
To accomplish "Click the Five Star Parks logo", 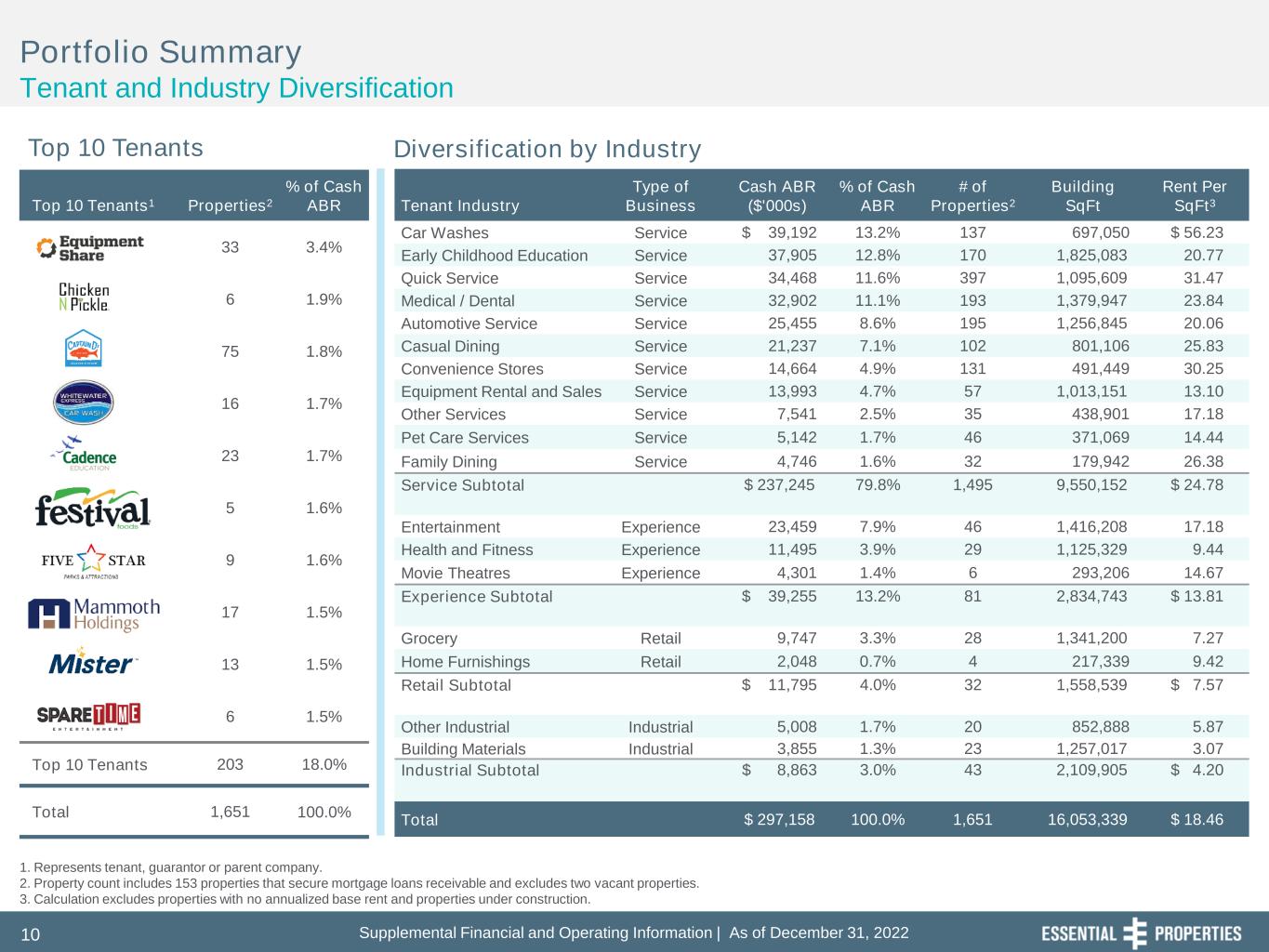I will [93, 561].
